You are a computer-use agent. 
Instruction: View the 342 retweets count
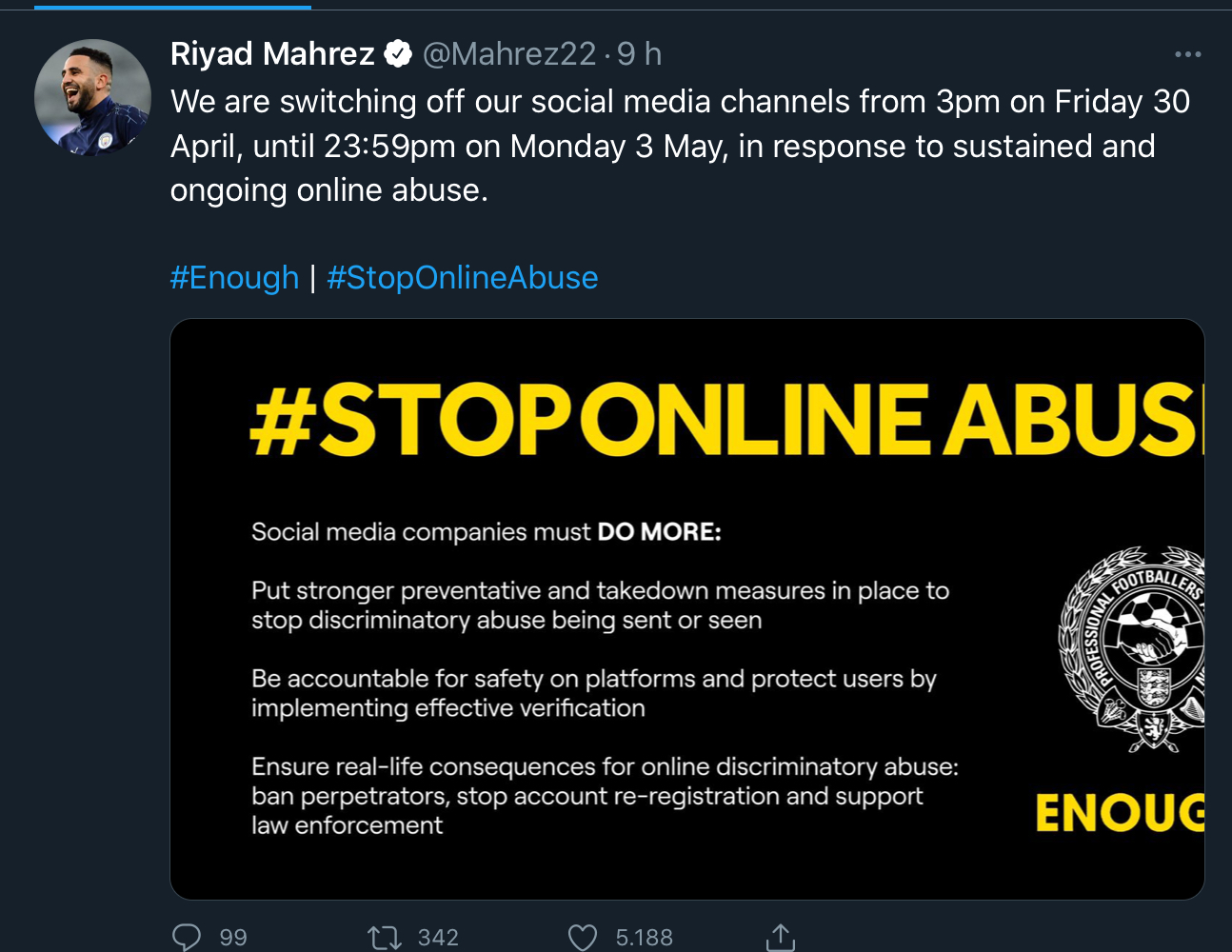point(438,938)
